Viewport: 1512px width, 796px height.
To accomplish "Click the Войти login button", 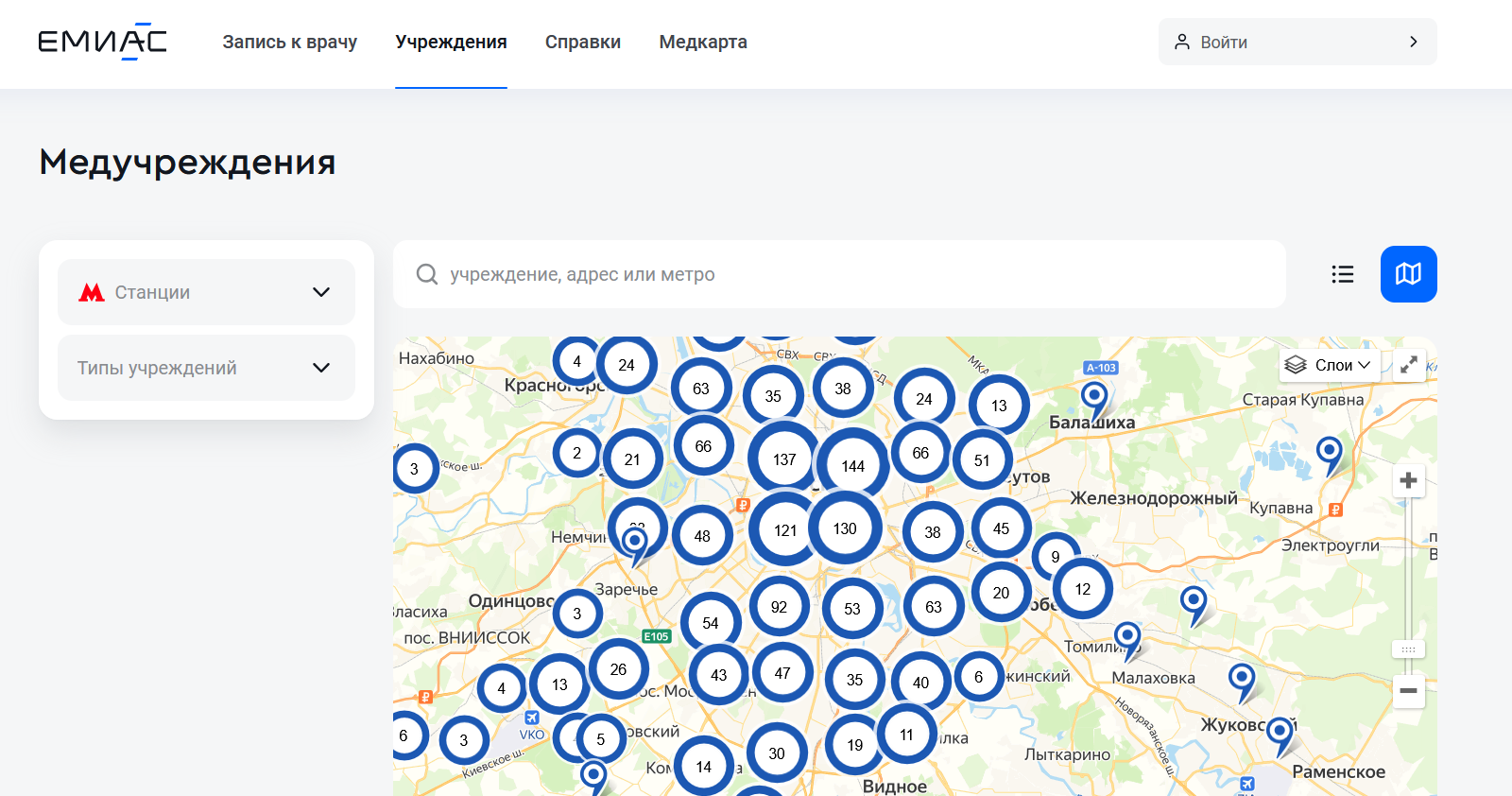I will click(x=1297, y=42).
